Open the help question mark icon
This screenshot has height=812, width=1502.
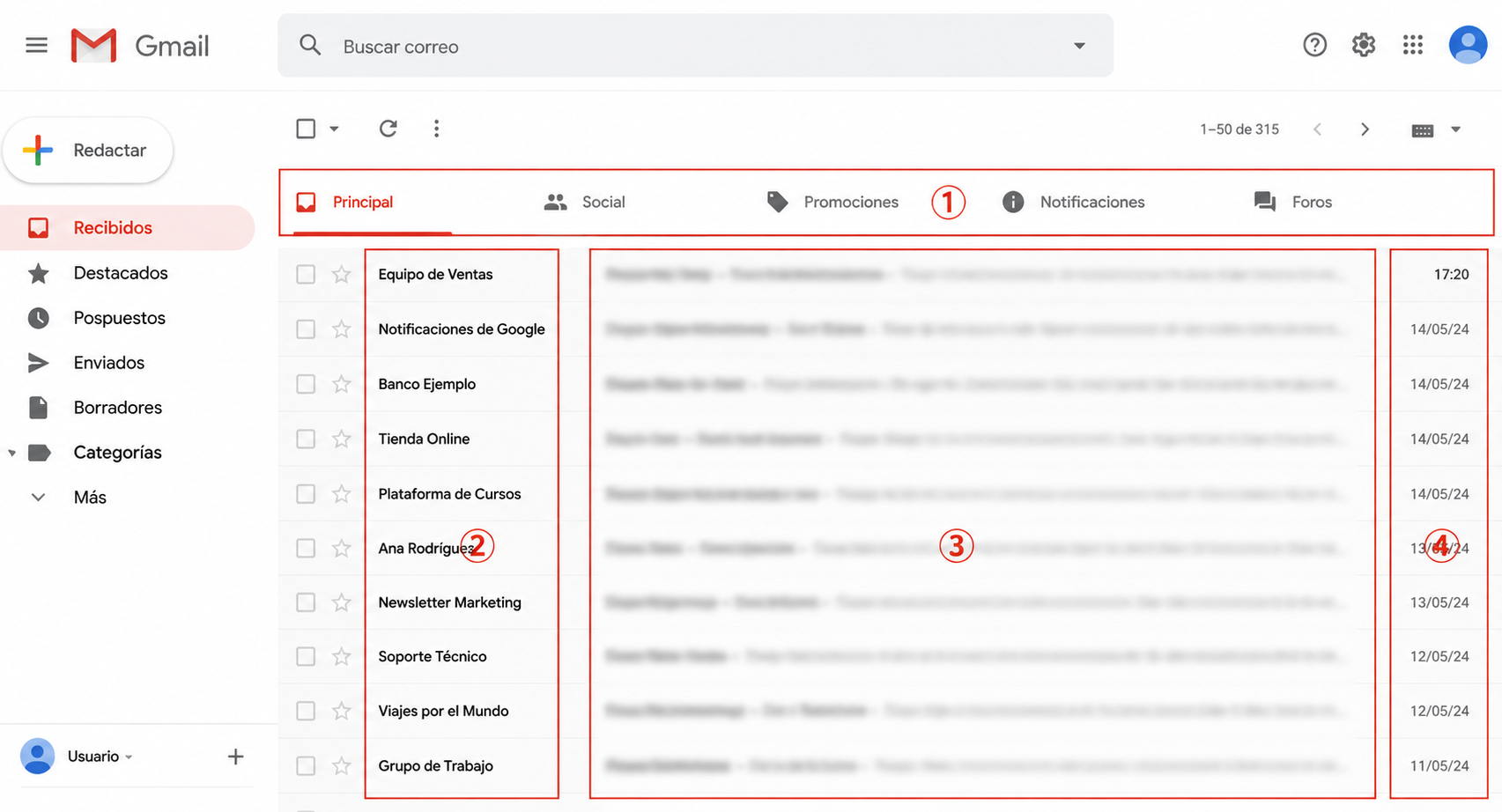(1314, 45)
